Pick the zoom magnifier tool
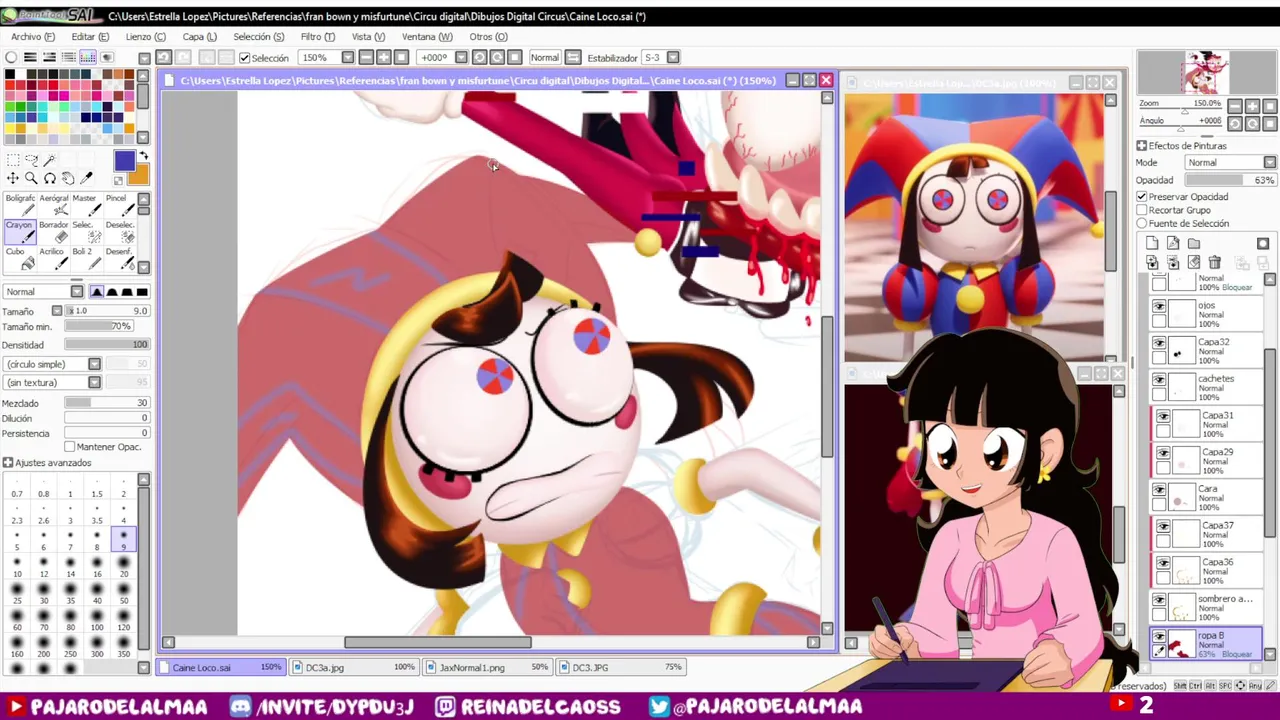 pos(31,178)
